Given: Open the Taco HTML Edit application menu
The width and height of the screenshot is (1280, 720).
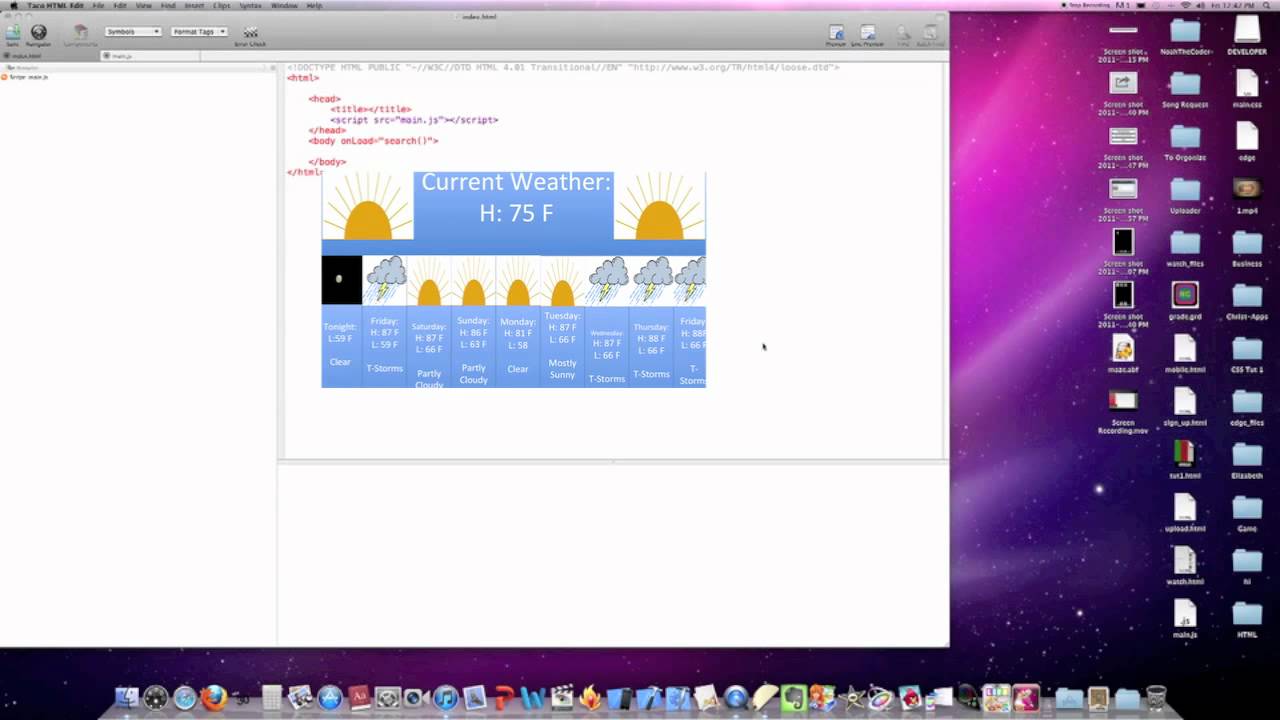Looking at the screenshot, I should coord(56,5).
